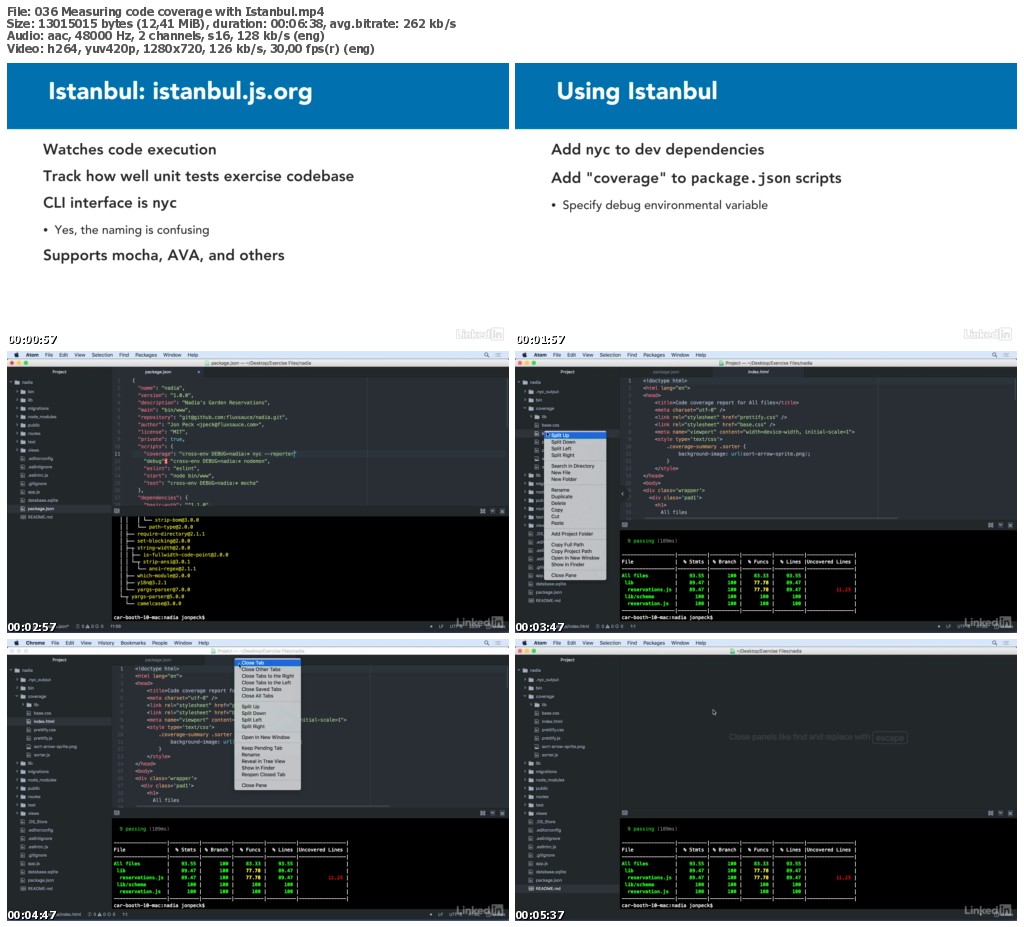The width and height of the screenshot is (1024, 927).
Task: Select Copy Full Path in the context menu
Action: (x=575, y=544)
